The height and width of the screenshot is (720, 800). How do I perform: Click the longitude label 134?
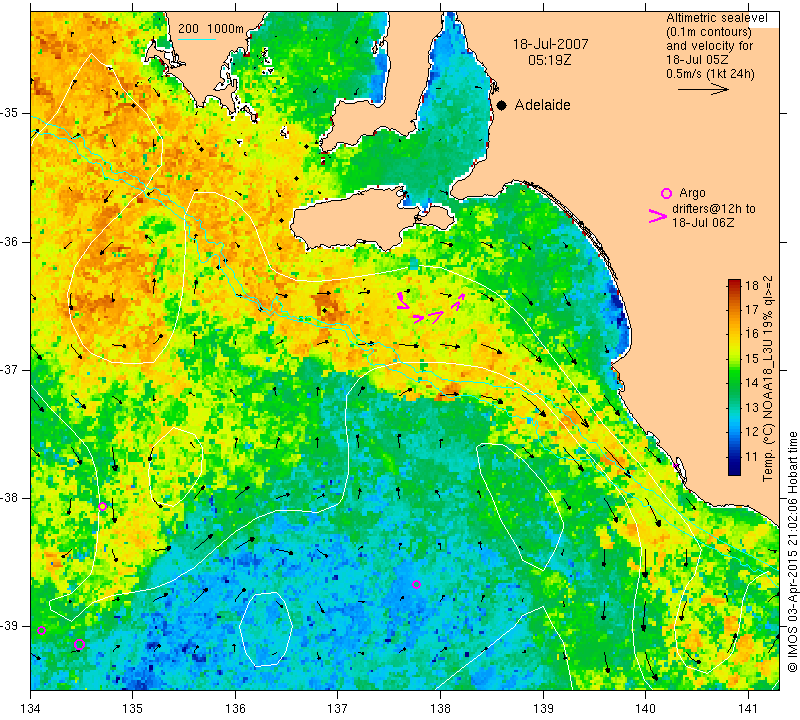pyautogui.click(x=31, y=709)
